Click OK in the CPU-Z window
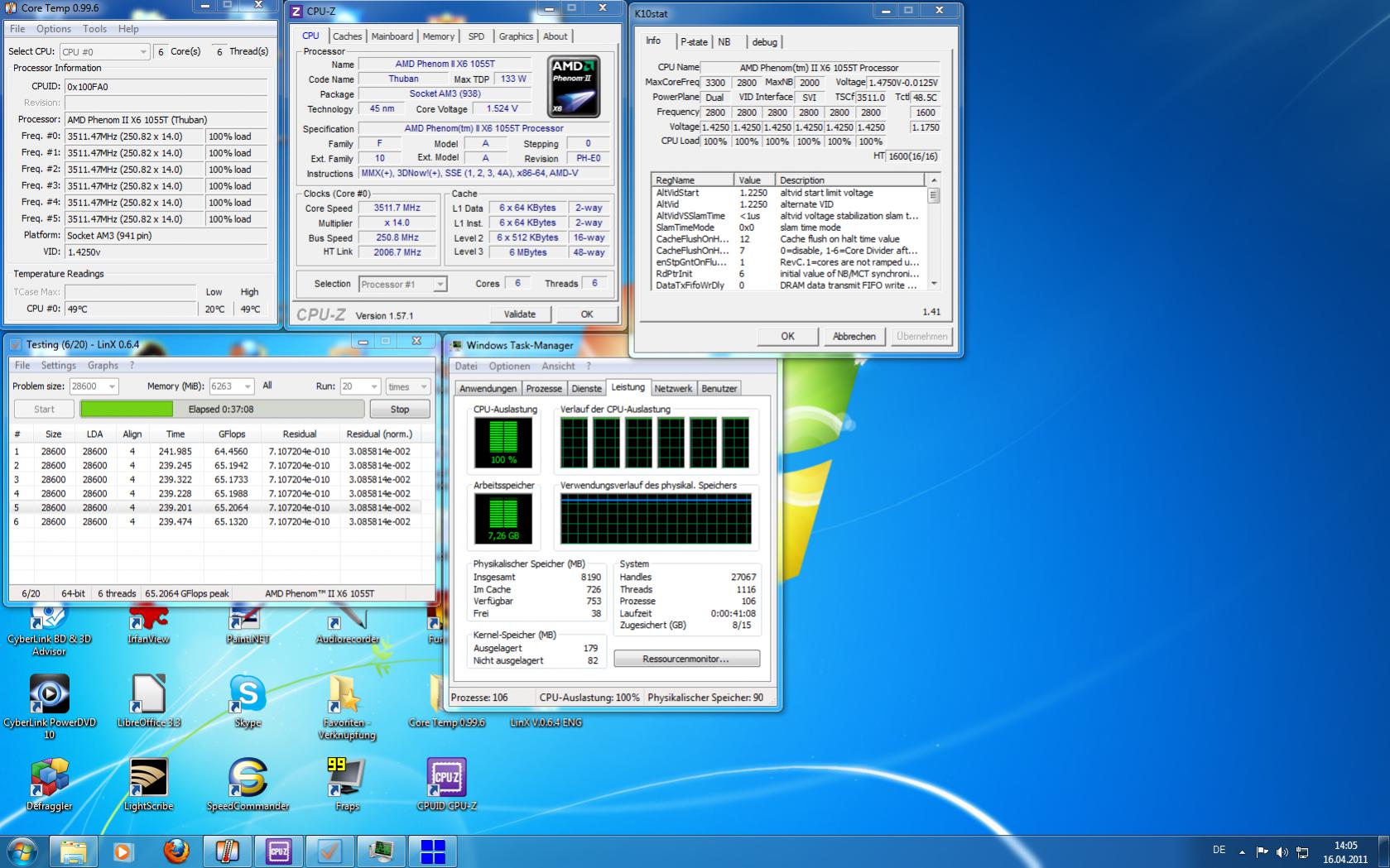1390x868 pixels. pyautogui.click(x=587, y=314)
